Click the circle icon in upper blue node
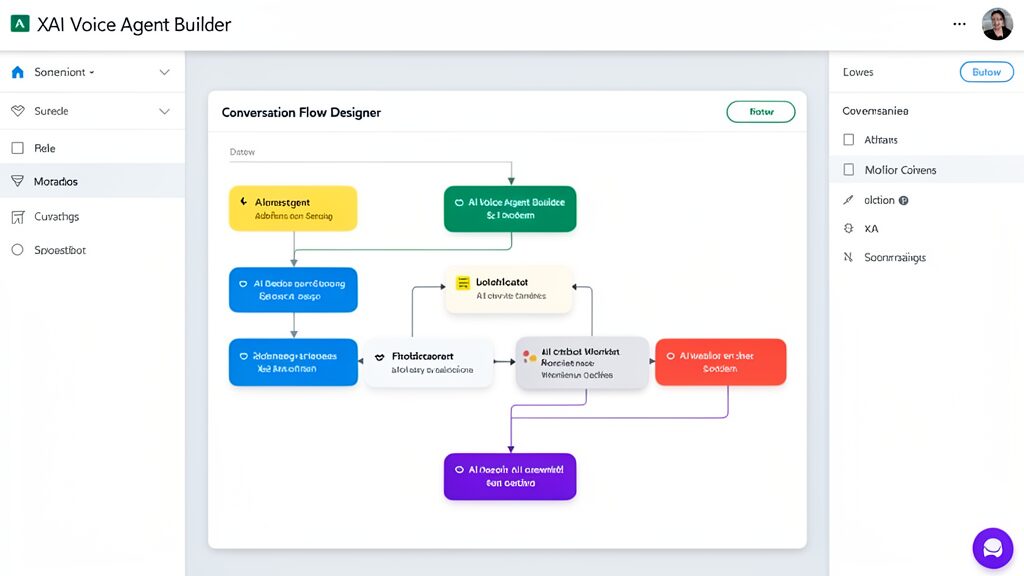Image resolution: width=1024 pixels, height=576 pixels. click(x=243, y=284)
